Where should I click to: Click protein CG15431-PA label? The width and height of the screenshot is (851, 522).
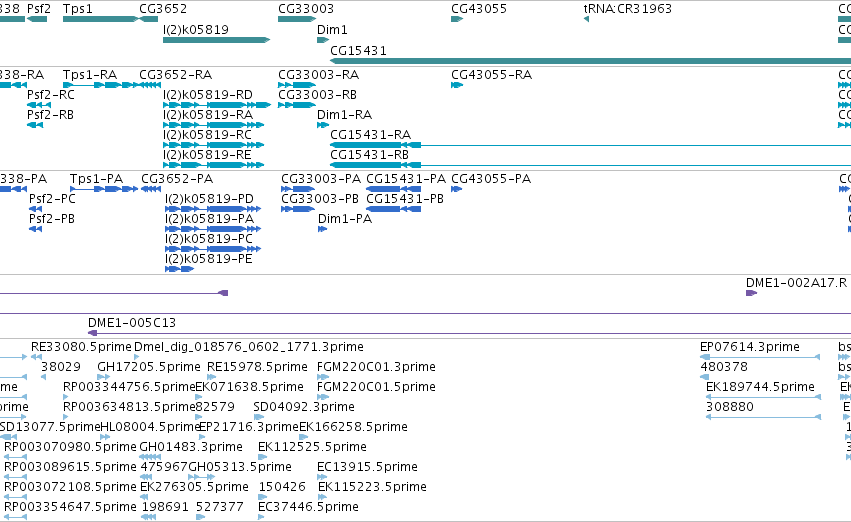click(406, 179)
